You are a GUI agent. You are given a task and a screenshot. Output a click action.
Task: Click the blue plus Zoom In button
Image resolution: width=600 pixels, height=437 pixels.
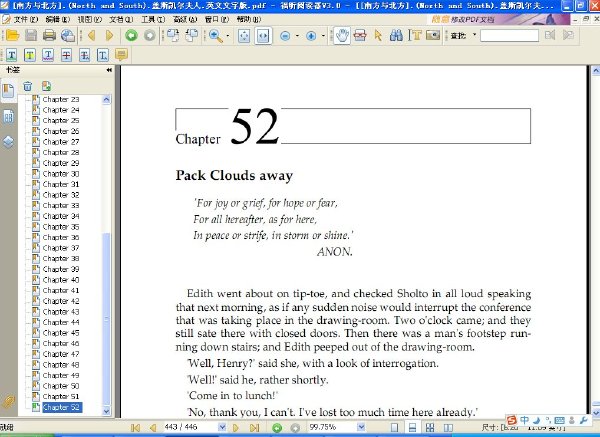311,36
